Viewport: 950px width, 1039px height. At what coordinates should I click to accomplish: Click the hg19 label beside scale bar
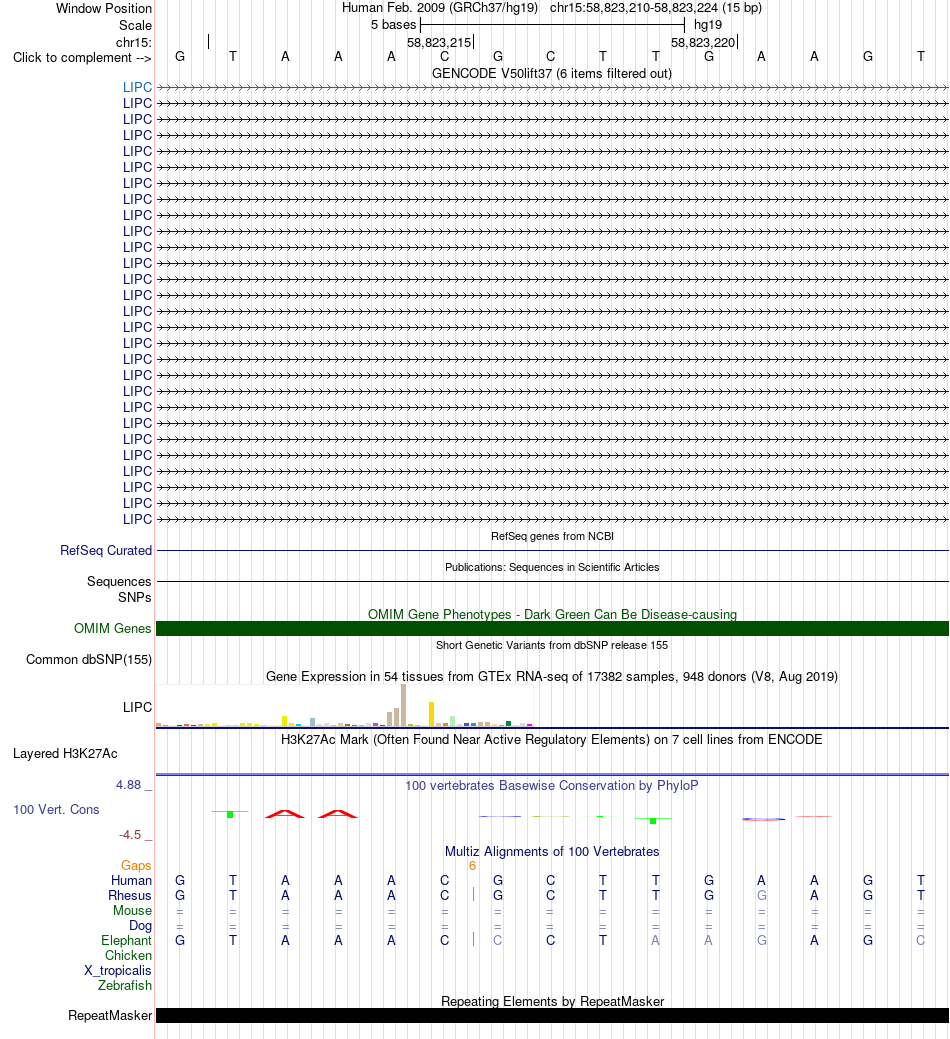point(708,25)
